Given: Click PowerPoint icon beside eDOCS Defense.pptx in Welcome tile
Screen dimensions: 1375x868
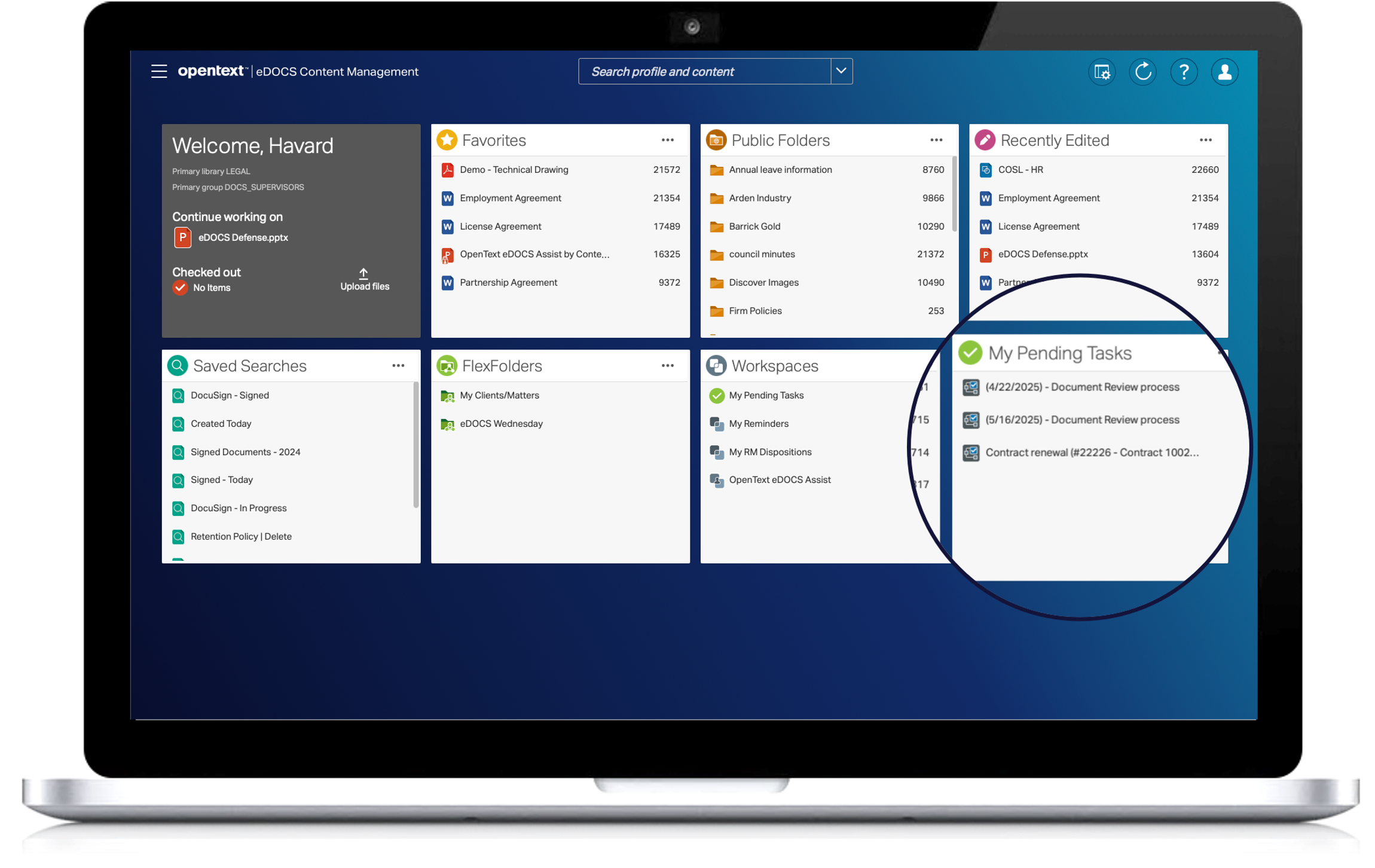Looking at the screenshot, I should coord(182,237).
